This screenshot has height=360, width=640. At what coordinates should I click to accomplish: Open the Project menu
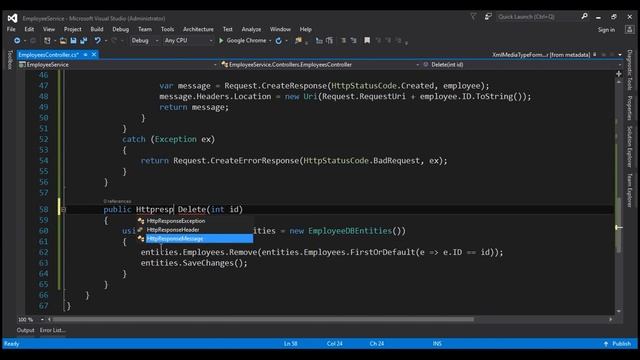[73, 29]
